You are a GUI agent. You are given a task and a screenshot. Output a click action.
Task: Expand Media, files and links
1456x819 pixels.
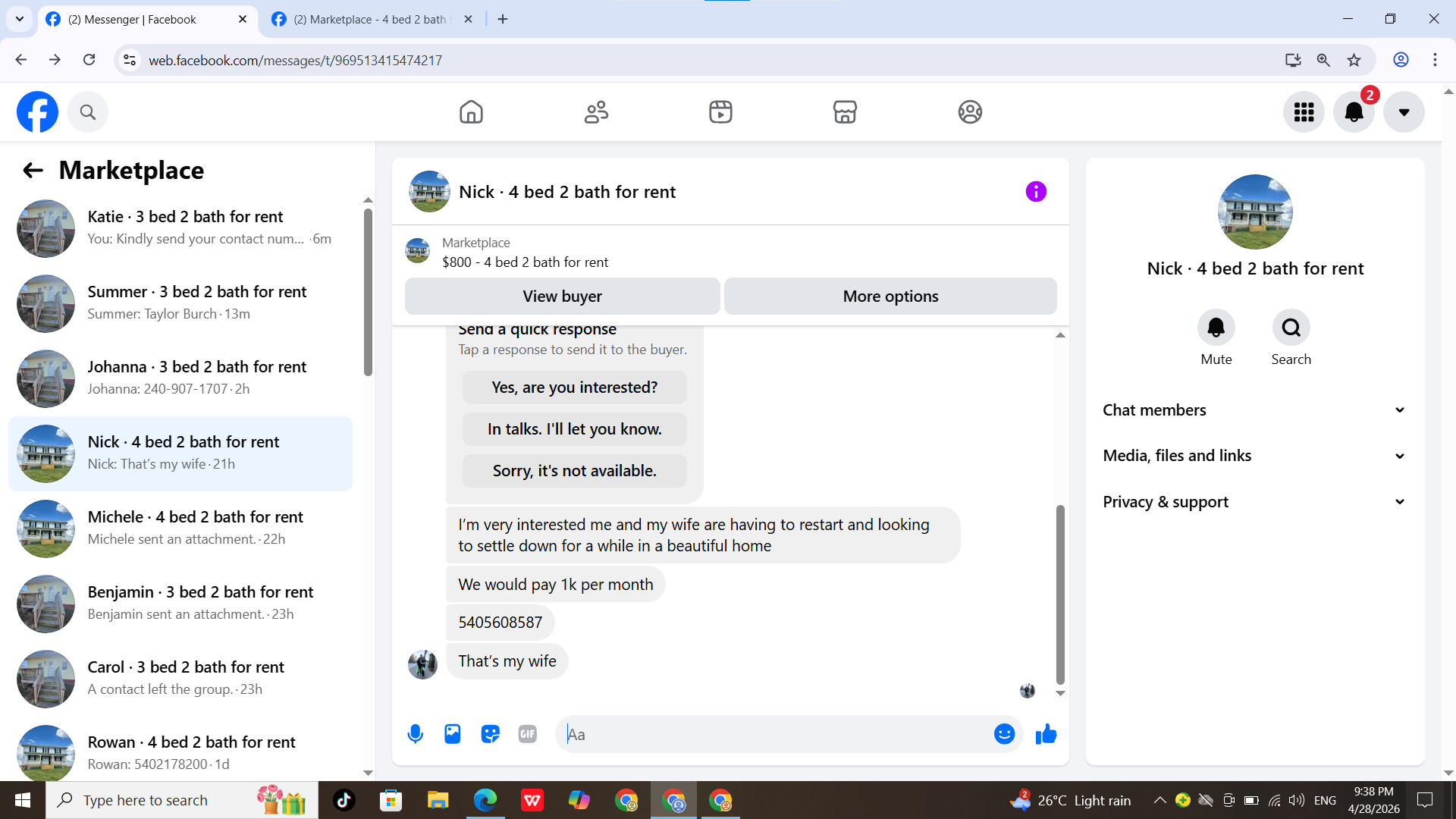coord(1254,456)
